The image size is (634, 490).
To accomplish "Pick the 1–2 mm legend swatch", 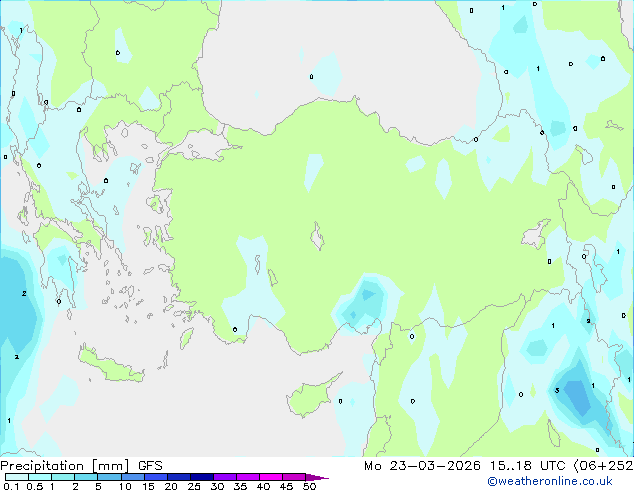I will coord(63,477).
